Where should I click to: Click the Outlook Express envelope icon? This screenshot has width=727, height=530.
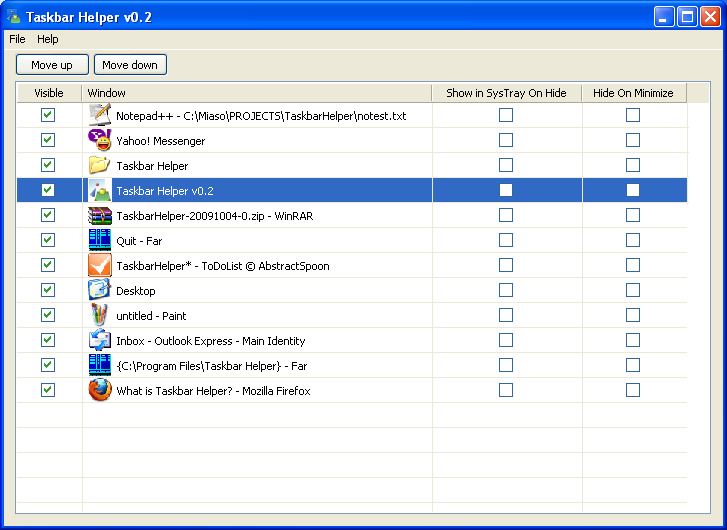(100, 340)
